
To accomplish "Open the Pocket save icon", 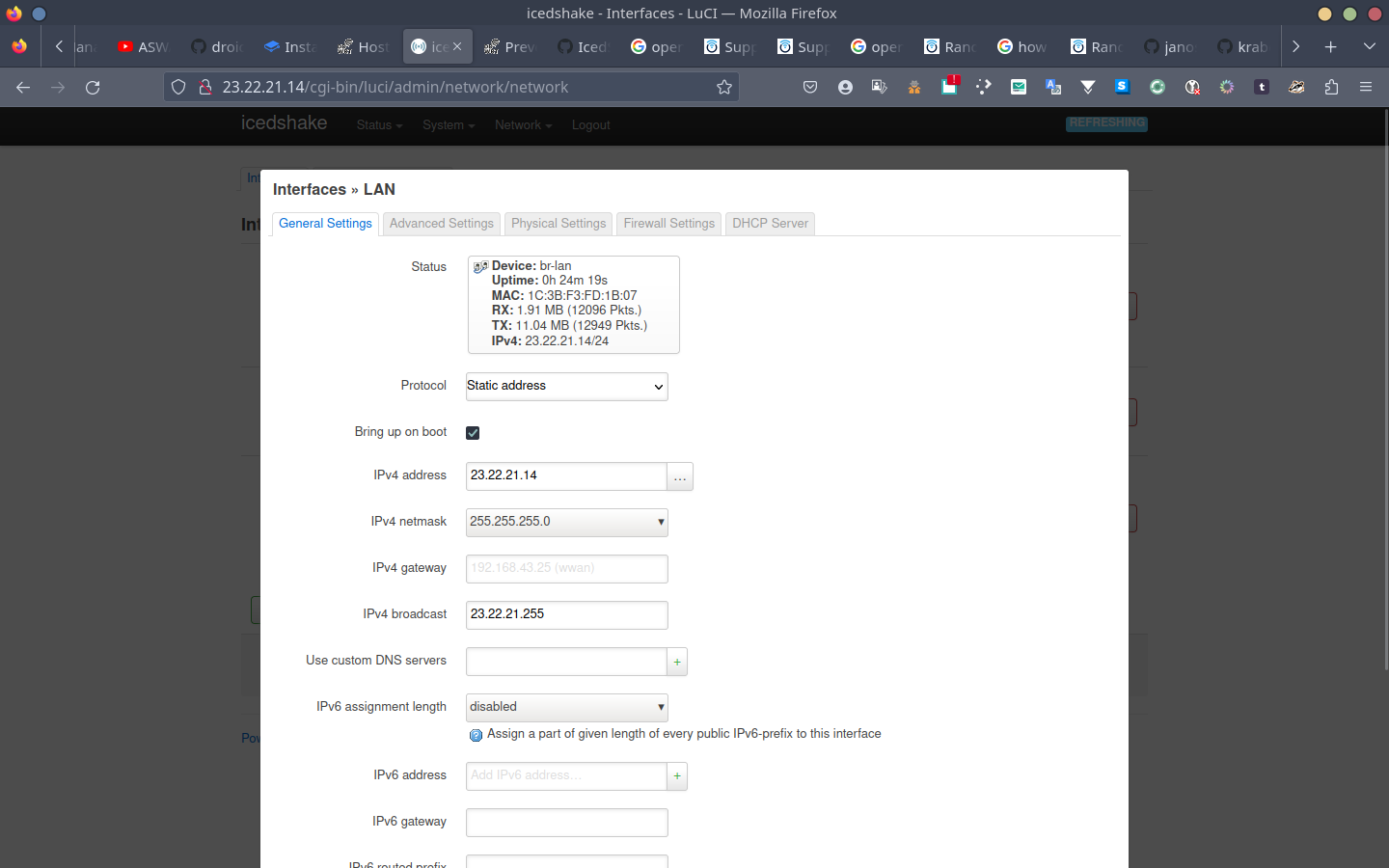I will 810,87.
